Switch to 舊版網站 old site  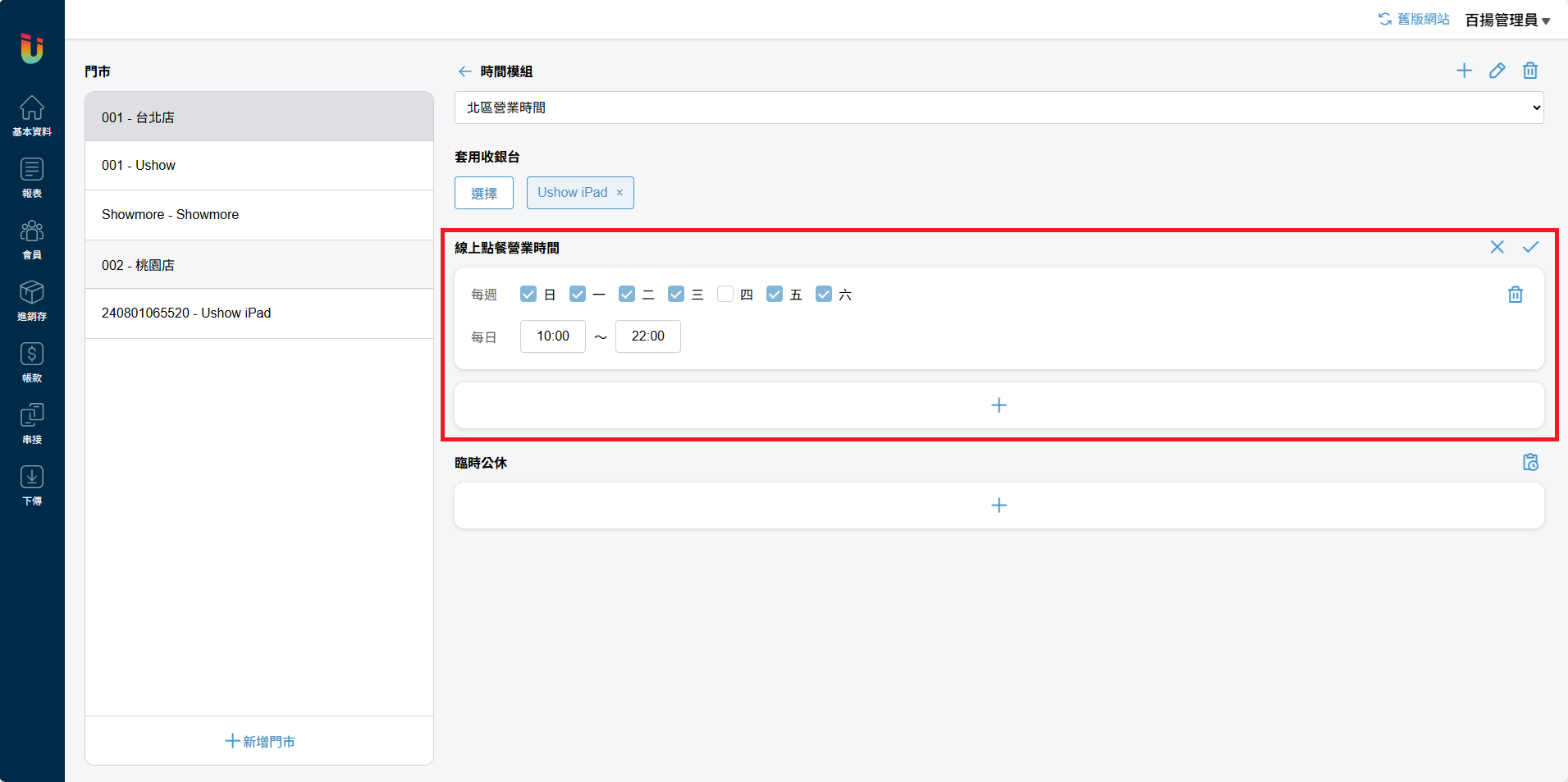click(1414, 19)
